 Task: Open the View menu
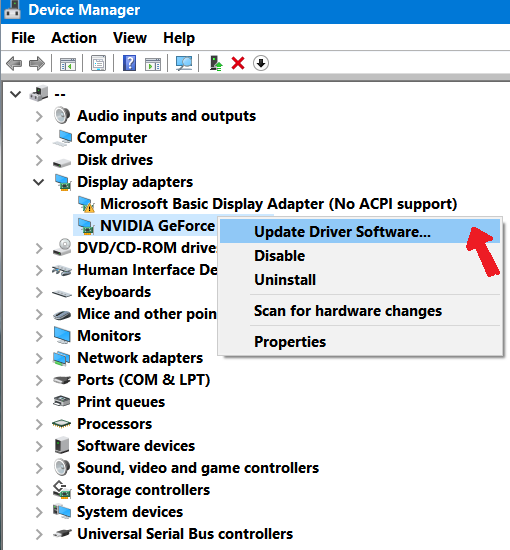[x=130, y=38]
